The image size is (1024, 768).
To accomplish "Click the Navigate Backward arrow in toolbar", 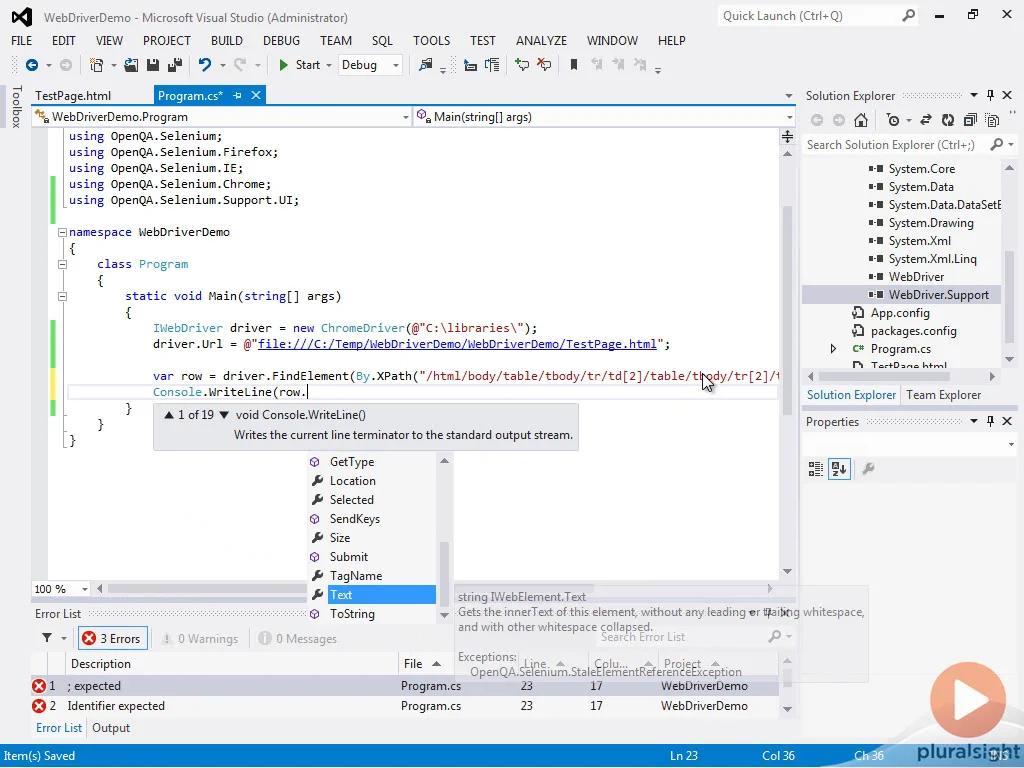I will pyautogui.click(x=31, y=65).
